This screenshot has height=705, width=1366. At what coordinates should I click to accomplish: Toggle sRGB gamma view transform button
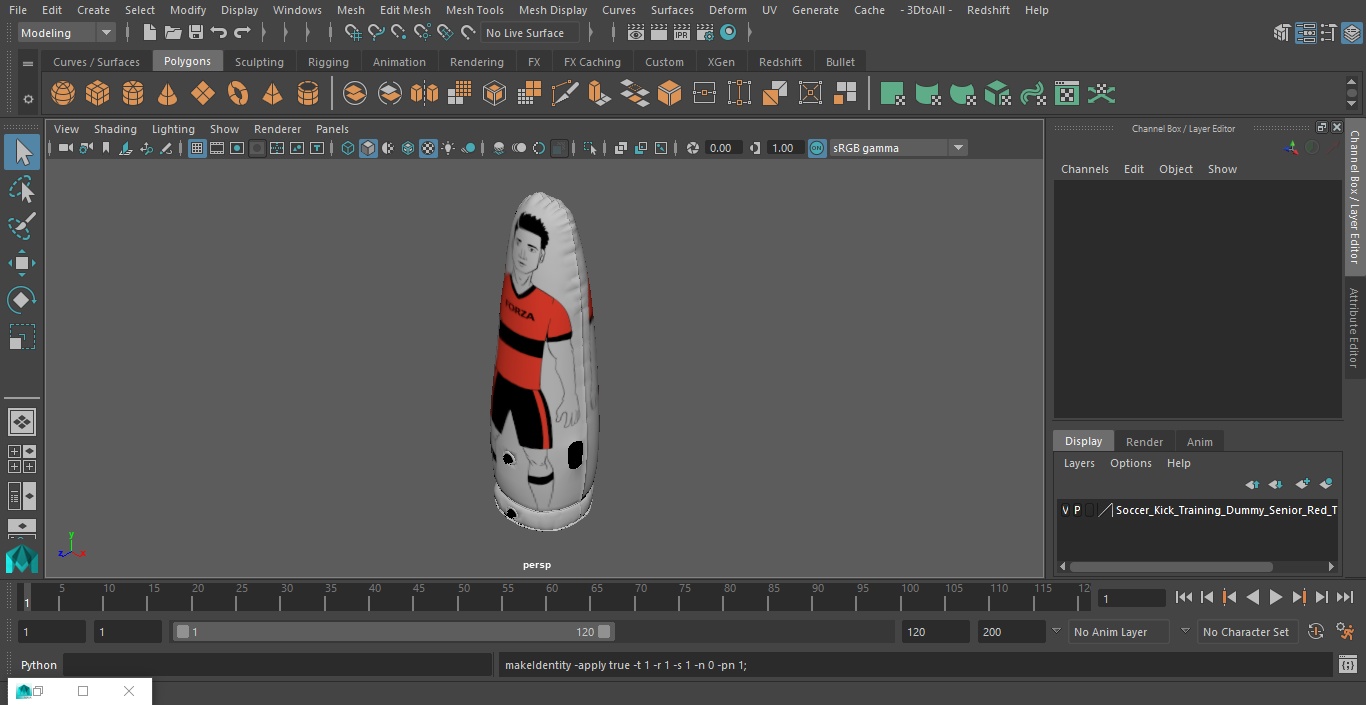point(817,148)
